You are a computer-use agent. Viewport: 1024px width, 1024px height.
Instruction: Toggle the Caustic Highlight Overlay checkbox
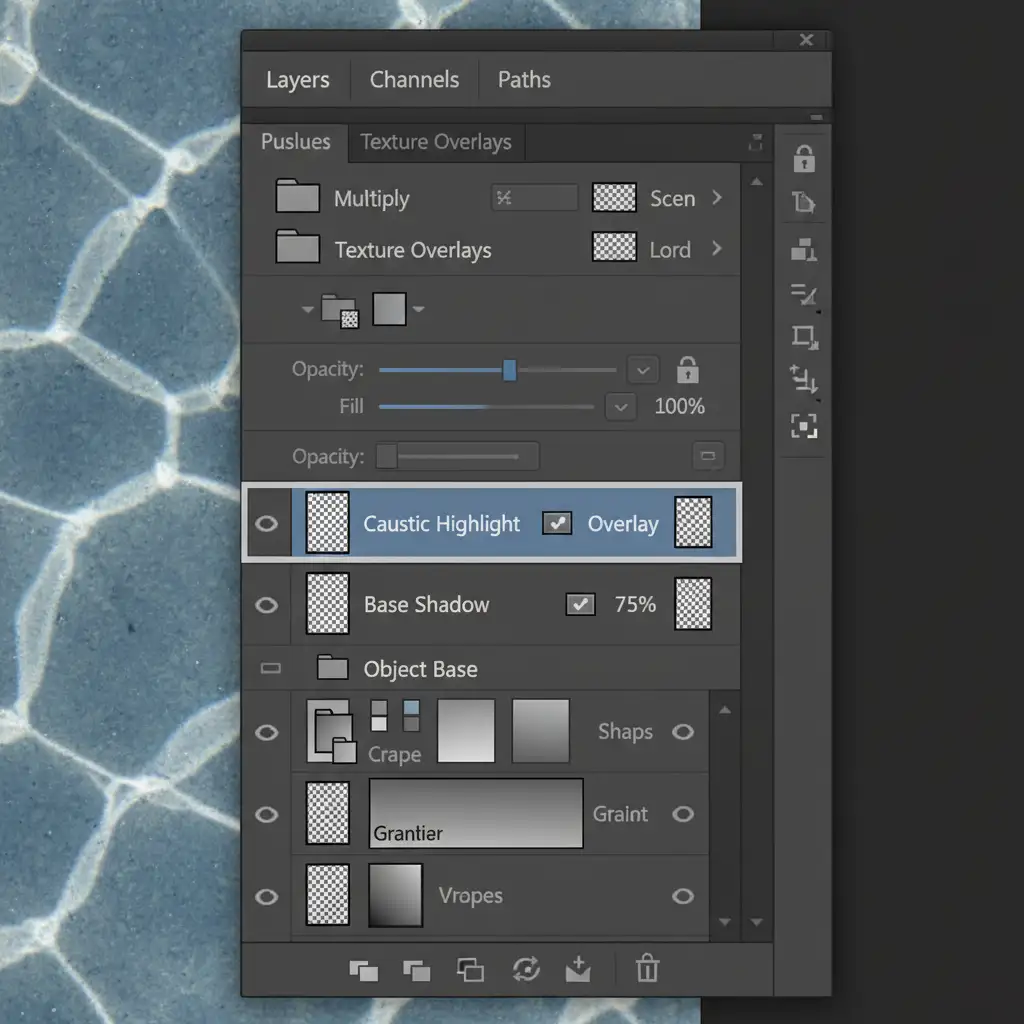[557, 523]
